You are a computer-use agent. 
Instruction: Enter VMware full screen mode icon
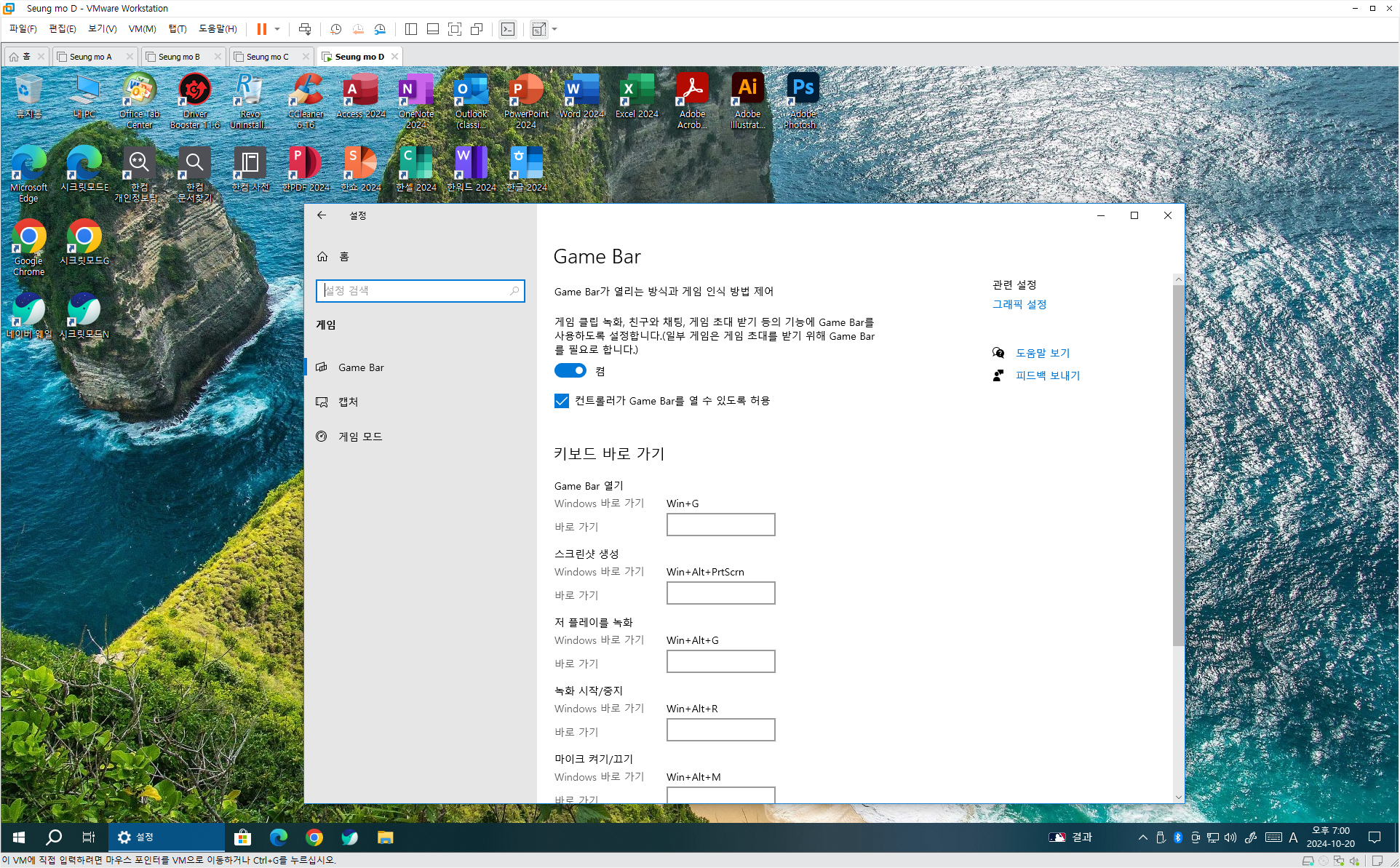coord(455,29)
